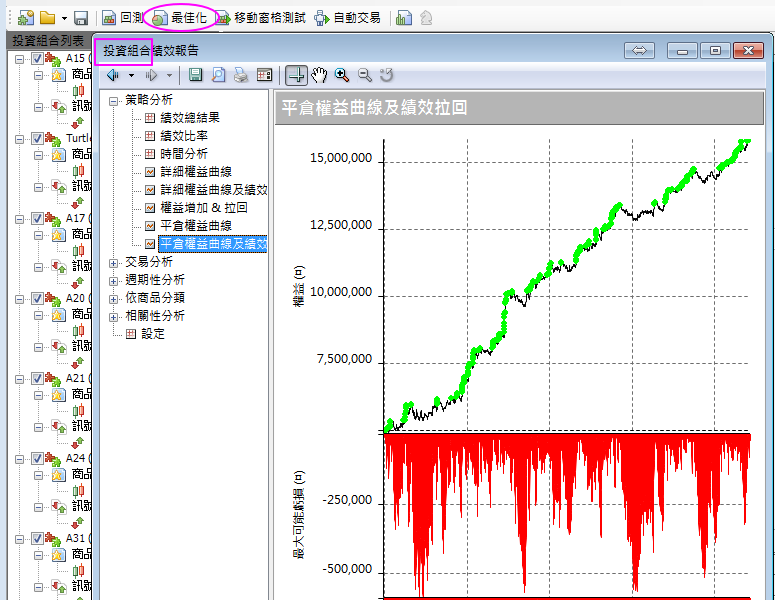Click 平倉權益曲線及績效拉回 chart title bar

pos(519,108)
